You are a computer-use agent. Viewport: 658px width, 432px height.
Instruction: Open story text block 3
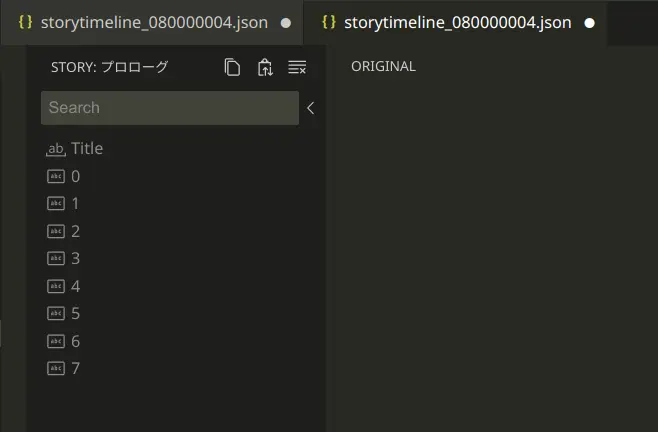click(x=75, y=259)
